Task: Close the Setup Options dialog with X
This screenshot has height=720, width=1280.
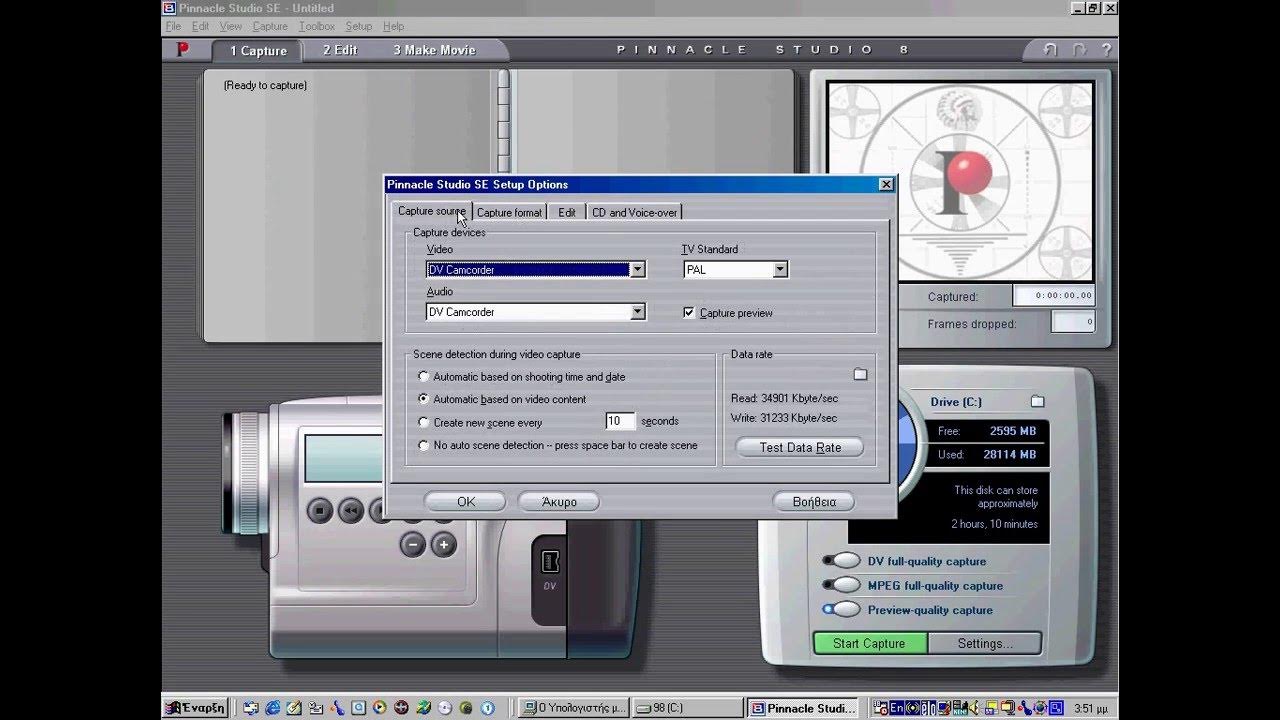Action: coord(886,184)
